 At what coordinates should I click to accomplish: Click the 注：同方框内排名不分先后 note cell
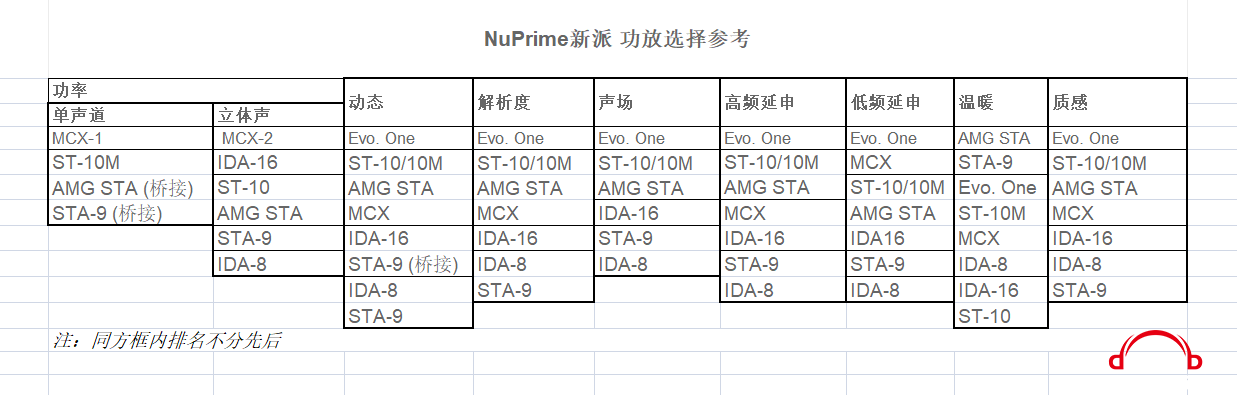point(167,340)
